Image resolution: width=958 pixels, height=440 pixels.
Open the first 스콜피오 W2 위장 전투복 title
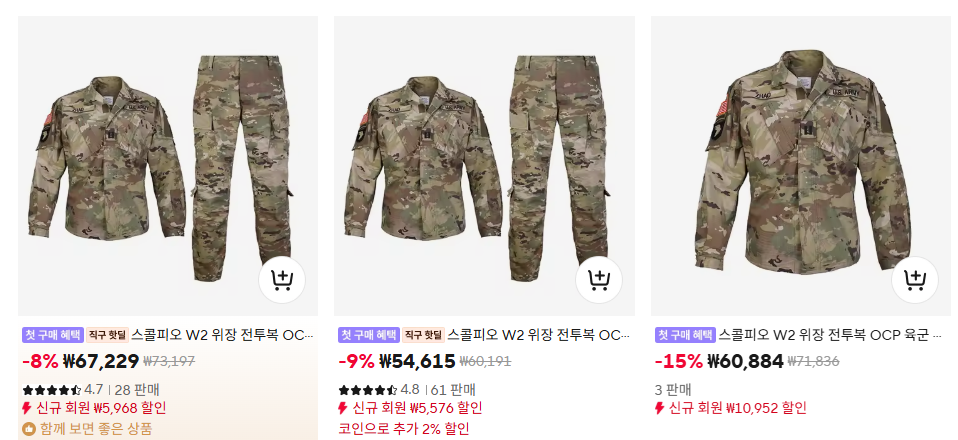(x=222, y=335)
